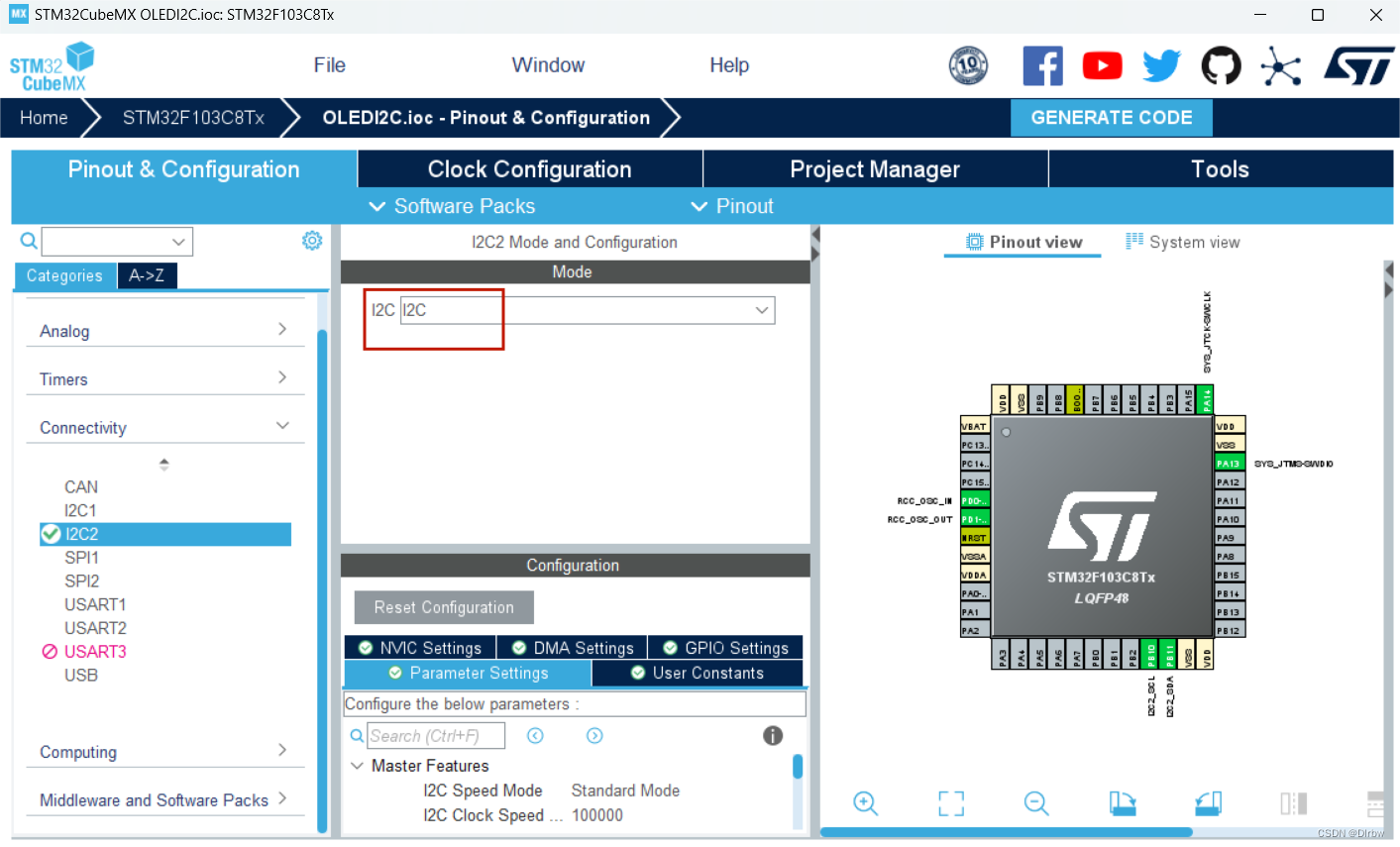Open the Pinout dropdown menu

(732, 206)
